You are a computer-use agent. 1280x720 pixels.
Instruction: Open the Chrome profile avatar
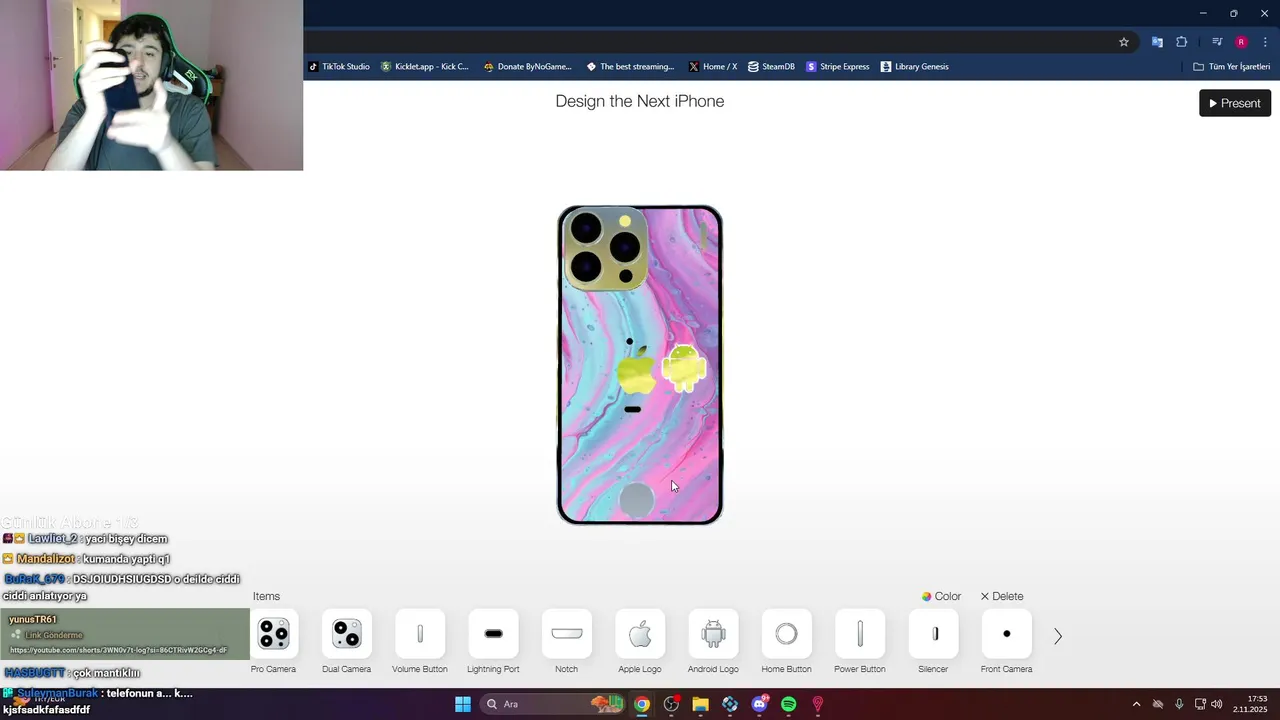coord(1241,42)
